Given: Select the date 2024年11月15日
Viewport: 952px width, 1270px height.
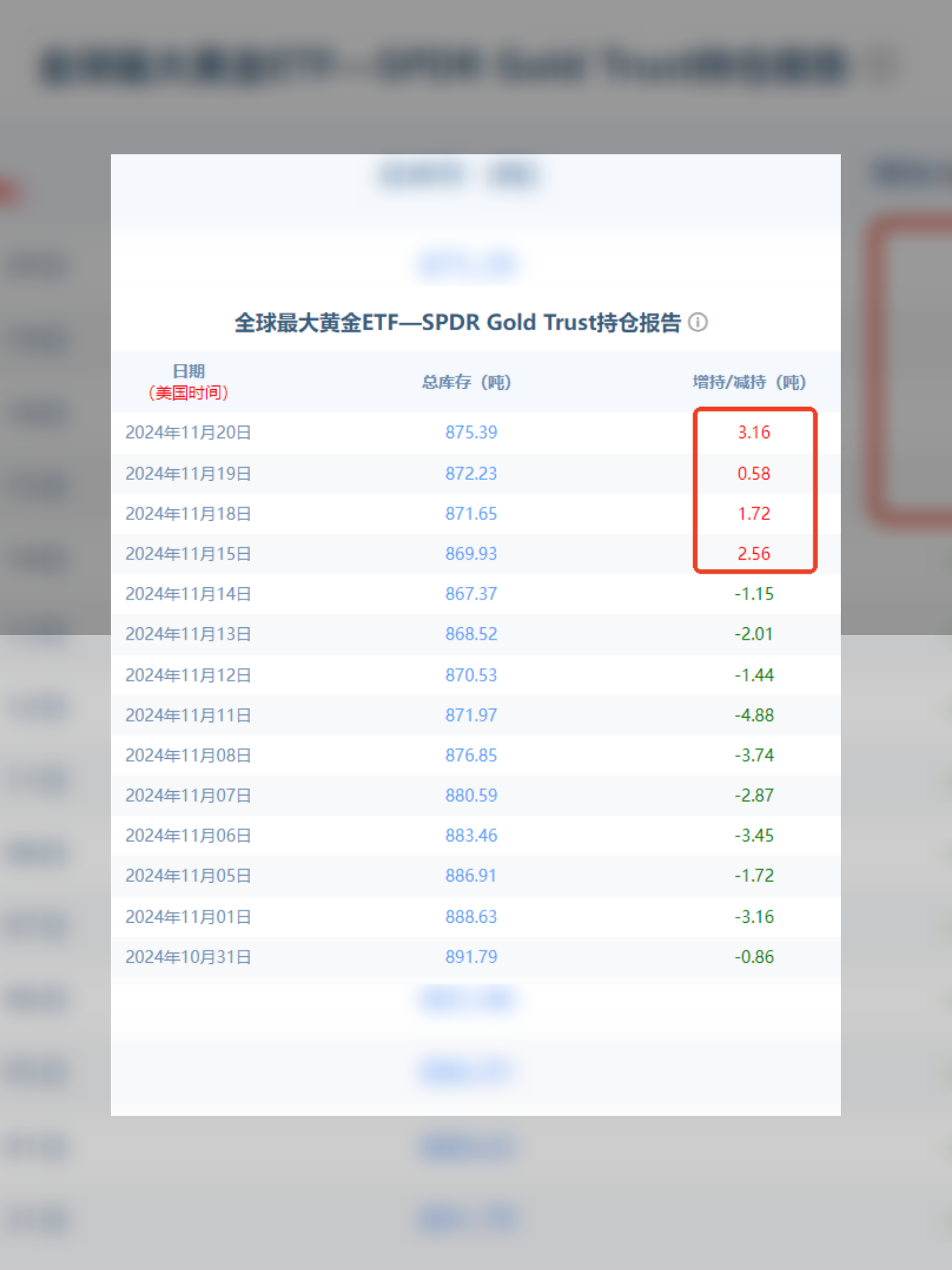Looking at the screenshot, I should (x=188, y=554).
